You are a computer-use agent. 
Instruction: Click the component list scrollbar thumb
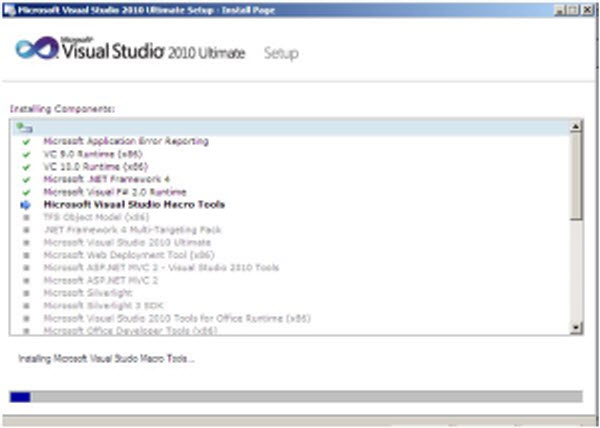coord(576,176)
